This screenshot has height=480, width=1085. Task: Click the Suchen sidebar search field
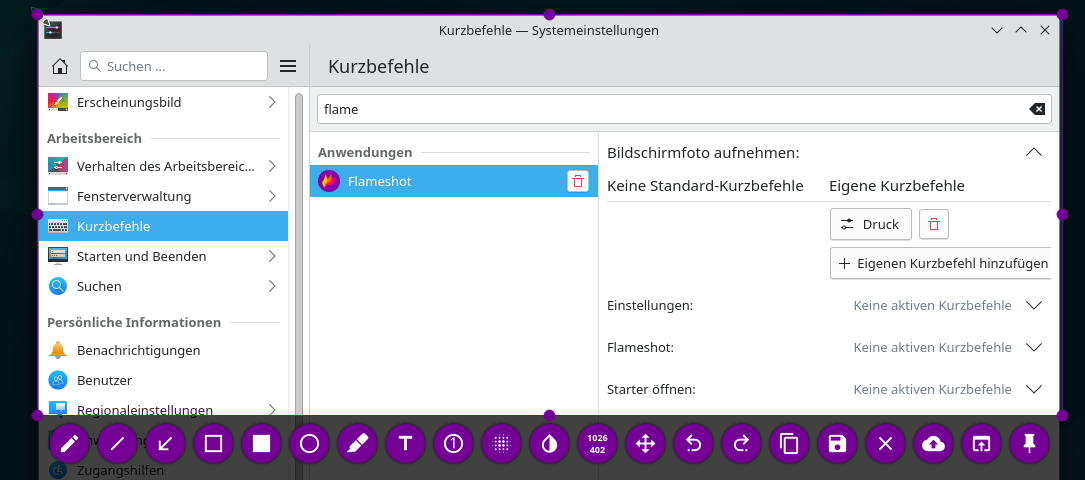(x=174, y=66)
